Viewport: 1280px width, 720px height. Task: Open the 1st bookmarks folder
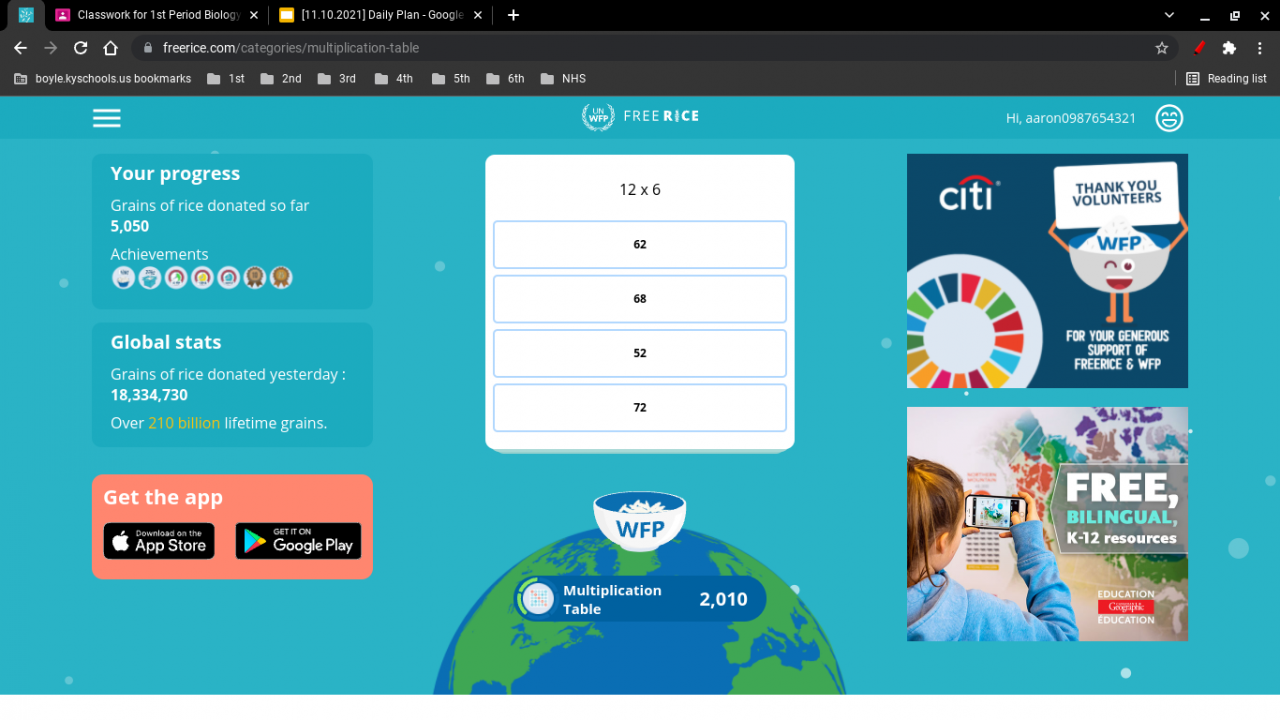point(226,78)
